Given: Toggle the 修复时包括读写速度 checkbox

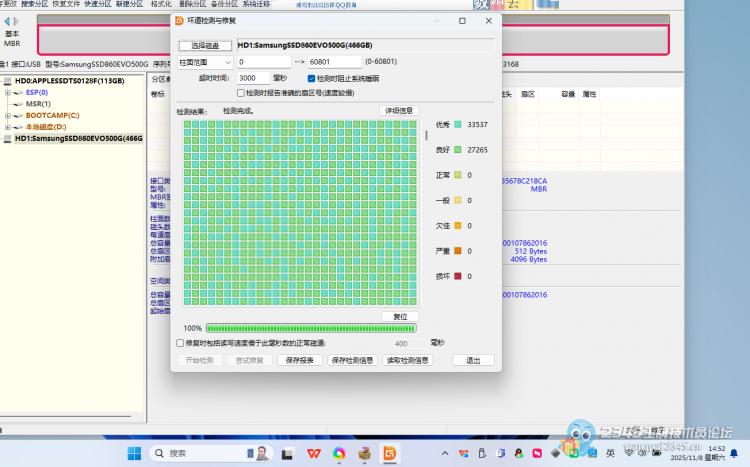Looking at the screenshot, I should click(x=180, y=343).
